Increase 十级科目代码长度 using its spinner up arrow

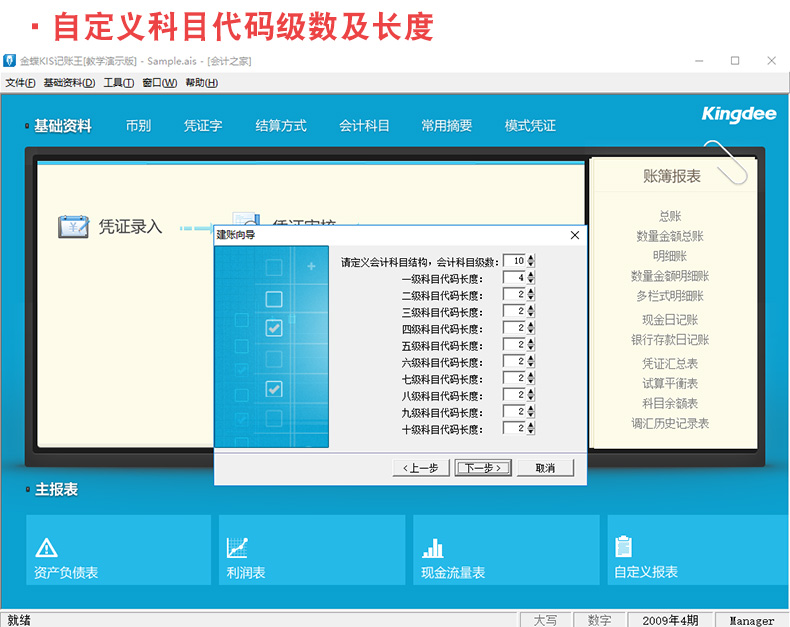[x=531, y=424]
